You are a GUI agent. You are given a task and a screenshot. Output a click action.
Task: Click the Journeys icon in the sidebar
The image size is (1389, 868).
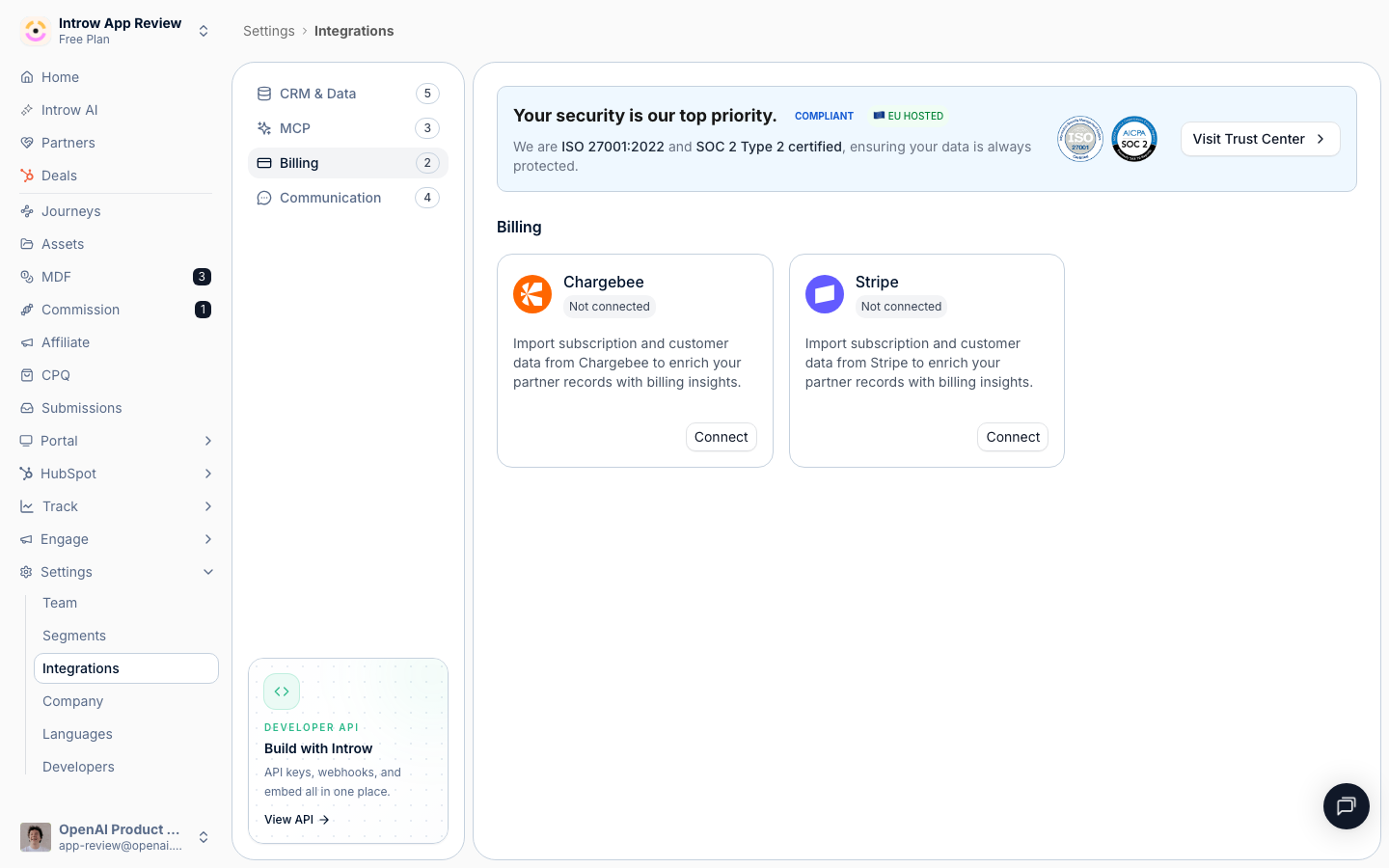27,211
